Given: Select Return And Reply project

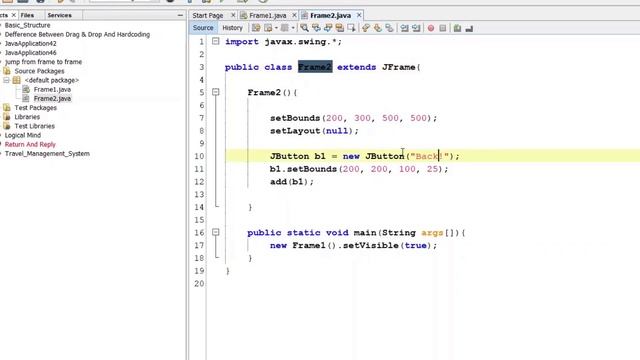Looking at the screenshot, I should pos(30,144).
